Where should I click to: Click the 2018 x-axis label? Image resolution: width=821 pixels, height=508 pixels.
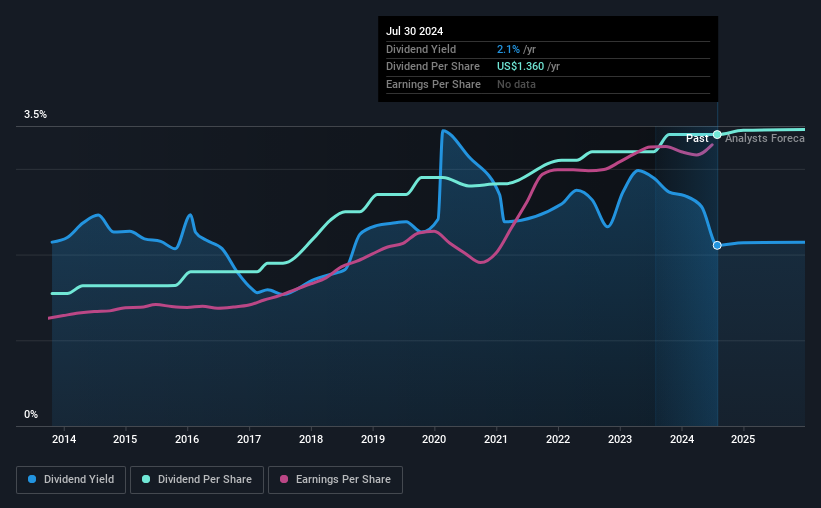click(311, 439)
